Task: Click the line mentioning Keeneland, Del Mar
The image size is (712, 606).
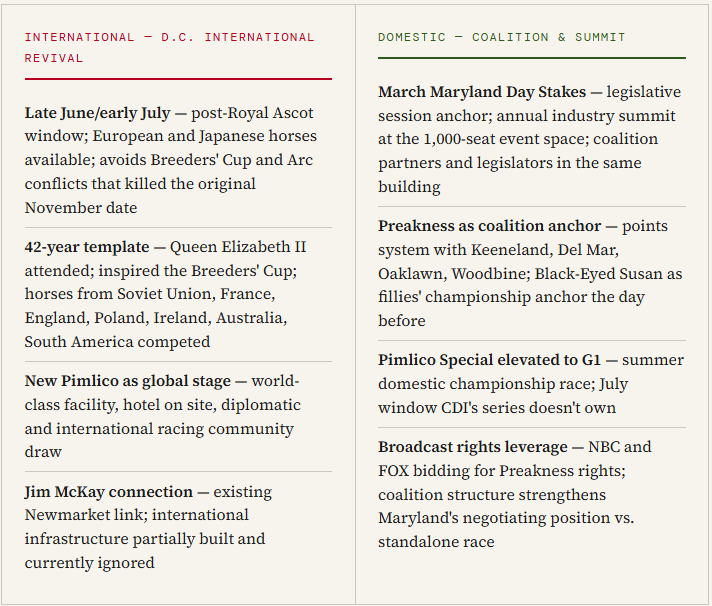Action: point(498,250)
